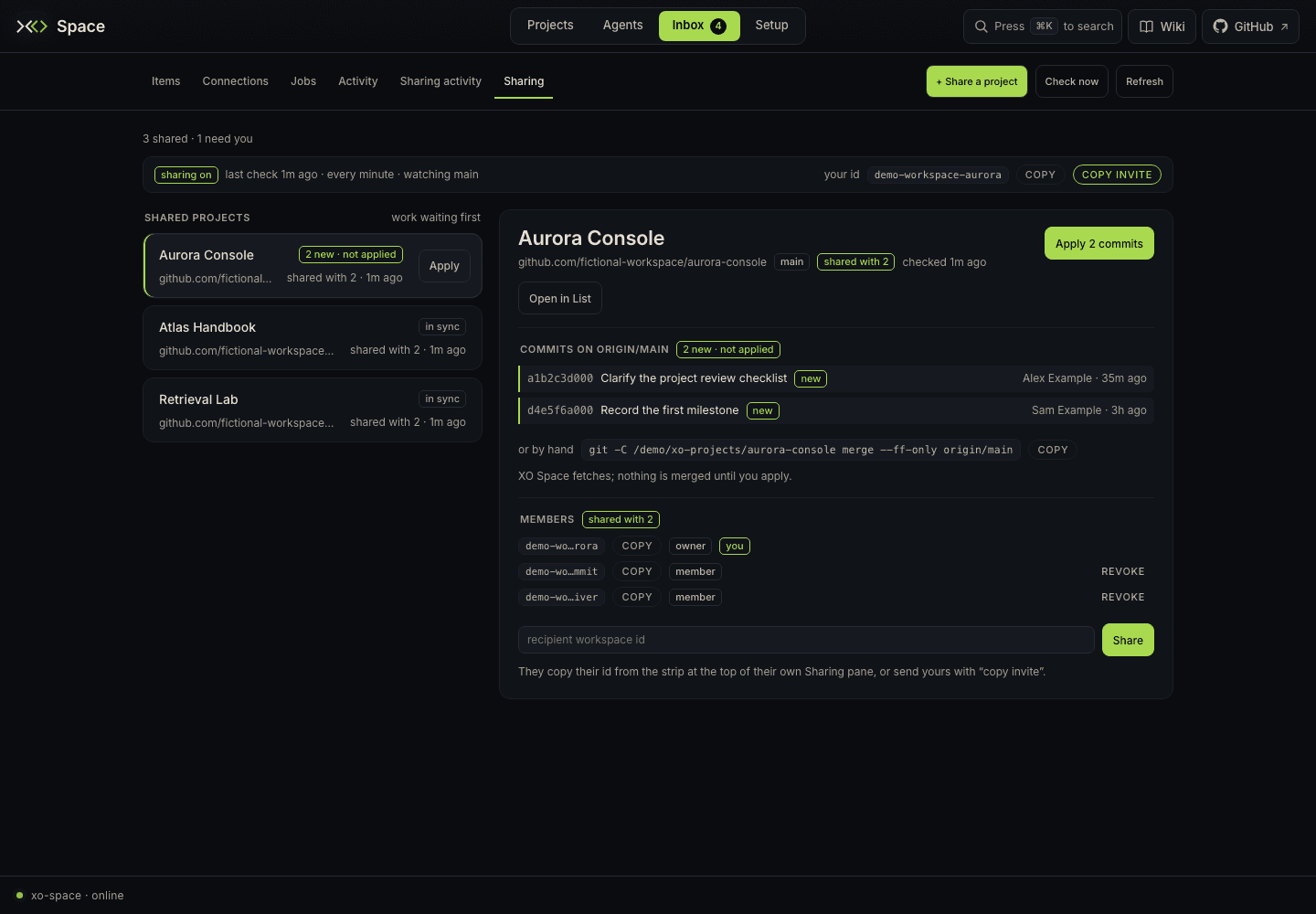Click the 'sharing on' status badge
1316x914 pixels.
[x=186, y=175]
